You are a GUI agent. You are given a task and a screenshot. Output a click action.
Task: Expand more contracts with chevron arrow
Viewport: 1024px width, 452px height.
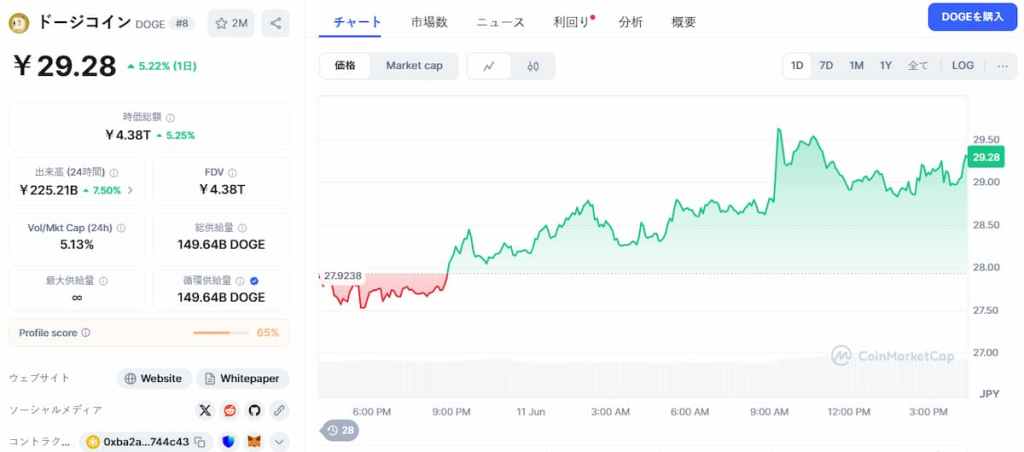tap(279, 442)
